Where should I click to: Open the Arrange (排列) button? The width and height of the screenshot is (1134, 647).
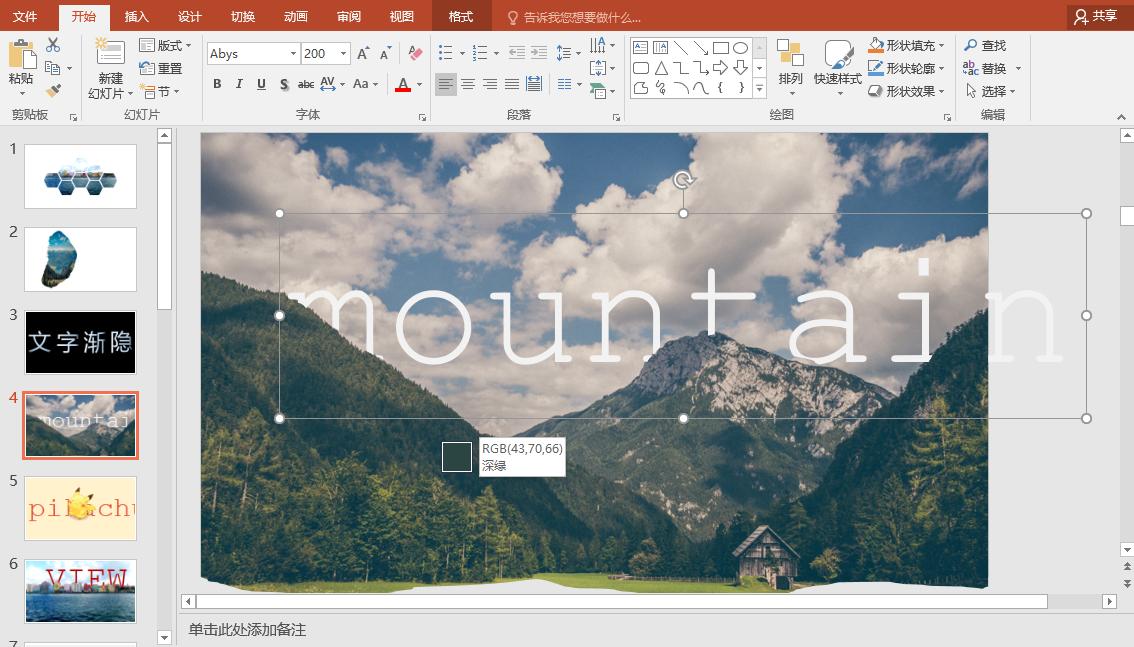click(790, 67)
